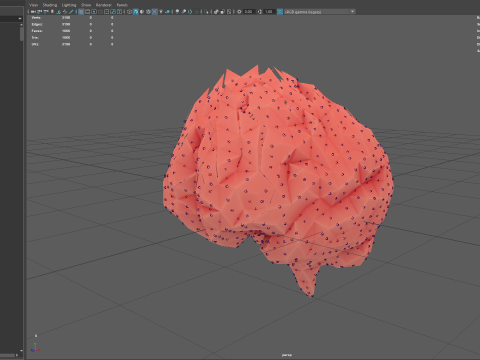This screenshot has width=480, height=360.
Task: Toggle the View Transform button
Action: pyautogui.click(x=280, y=12)
